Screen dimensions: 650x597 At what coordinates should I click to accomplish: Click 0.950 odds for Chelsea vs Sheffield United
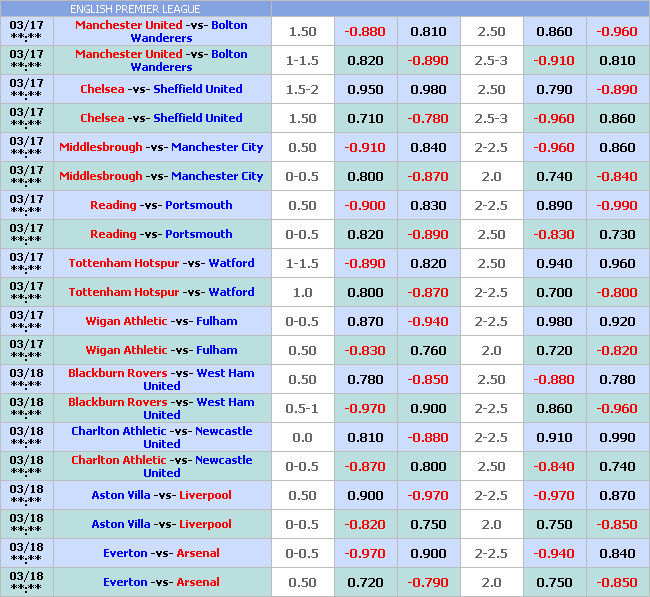pyautogui.click(x=365, y=89)
